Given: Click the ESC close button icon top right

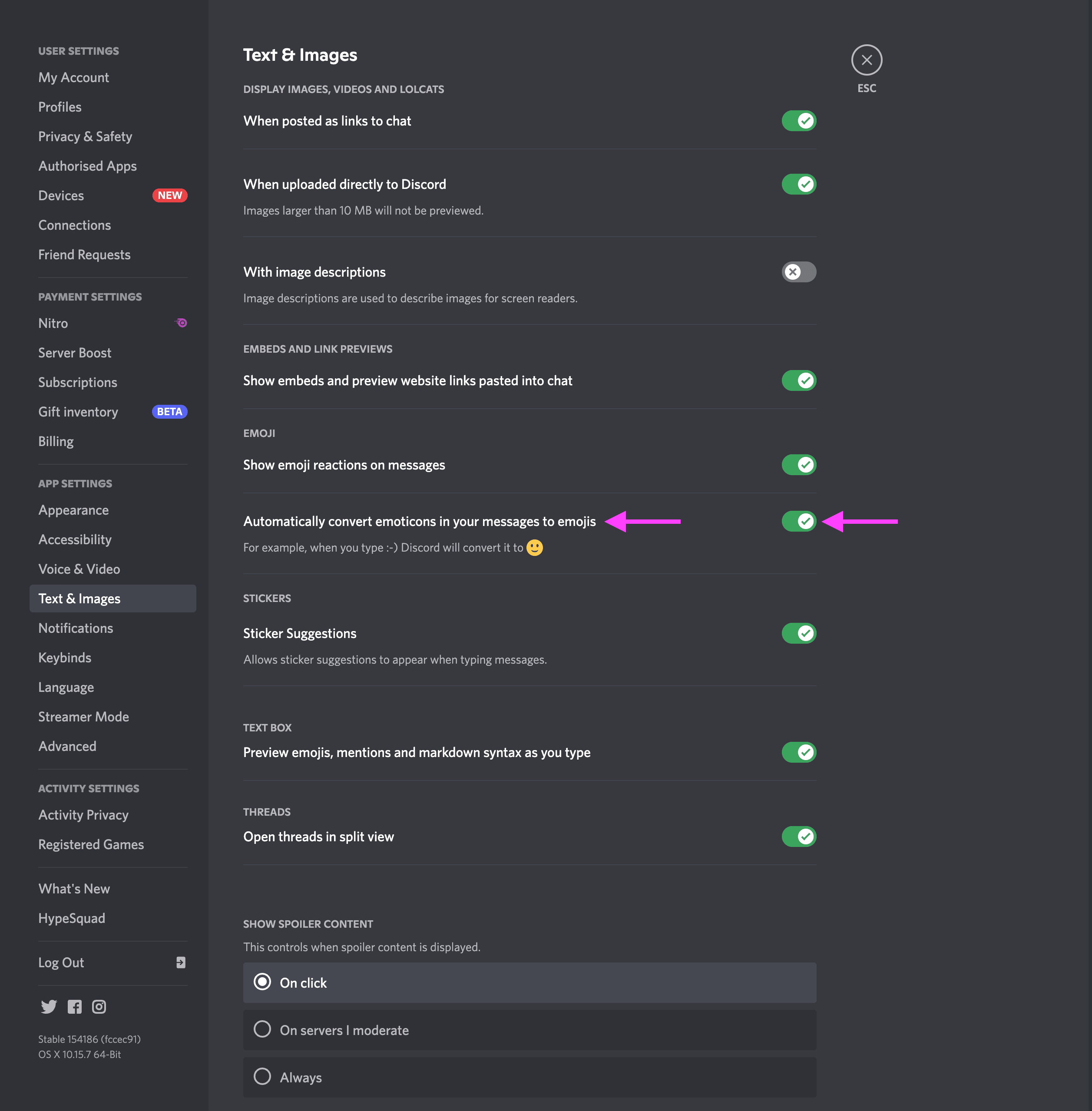Looking at the screenshot, I should pos(866,59).
